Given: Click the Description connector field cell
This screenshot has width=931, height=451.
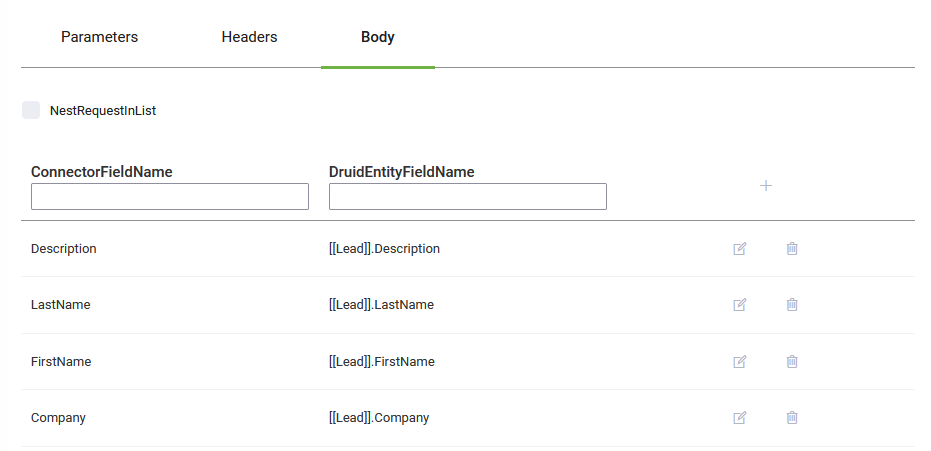Looking at the screenshot, I should [x=64, y=249].
